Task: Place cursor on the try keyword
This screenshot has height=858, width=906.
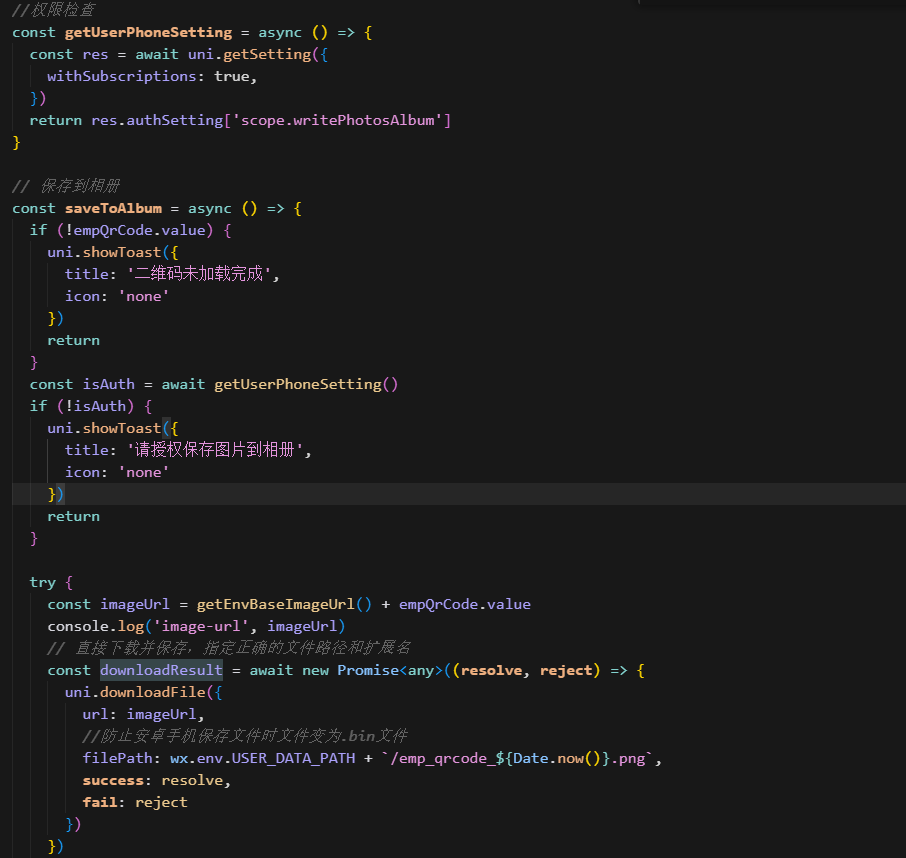Action: 43,582
